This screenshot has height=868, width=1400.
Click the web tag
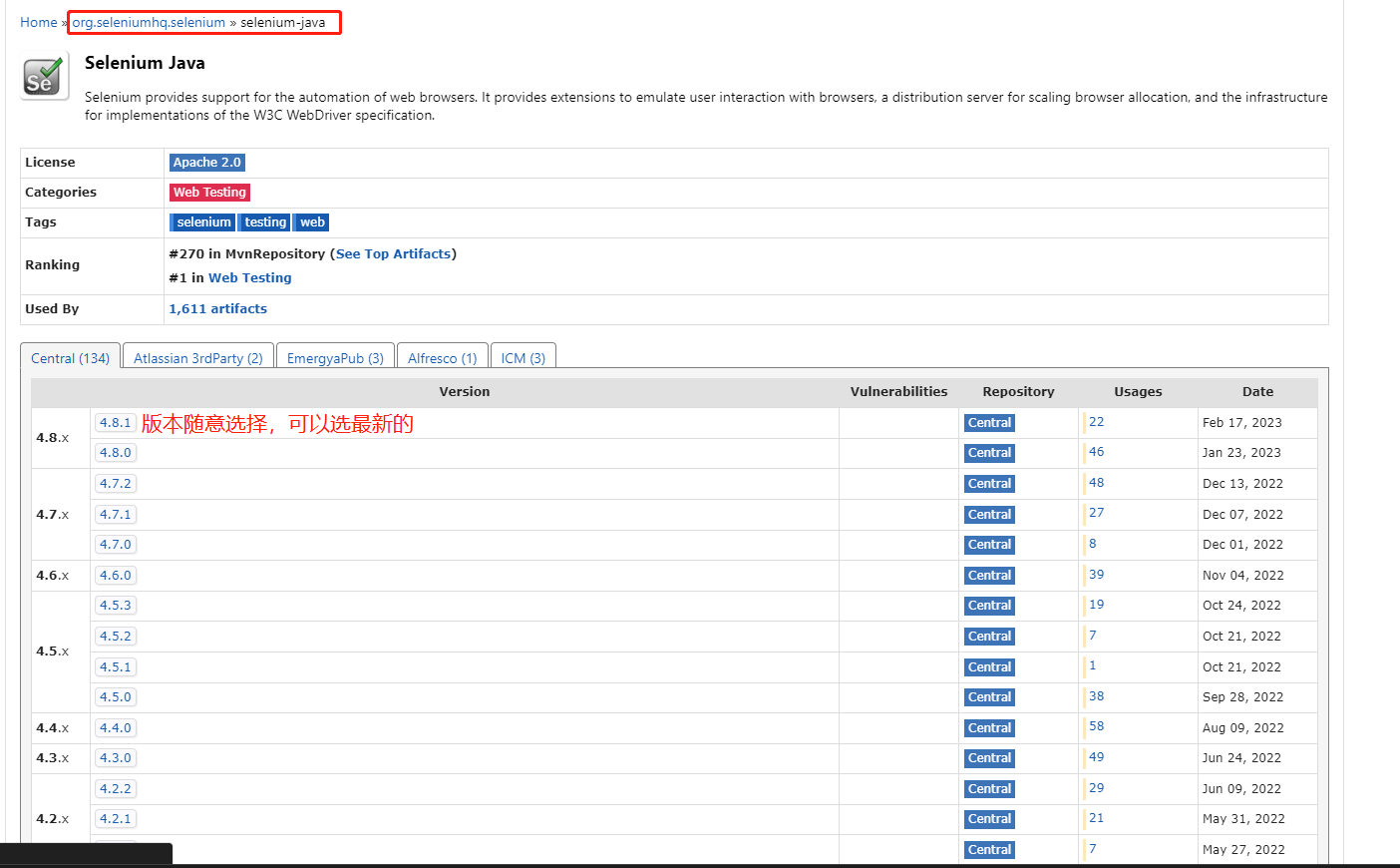311,221
